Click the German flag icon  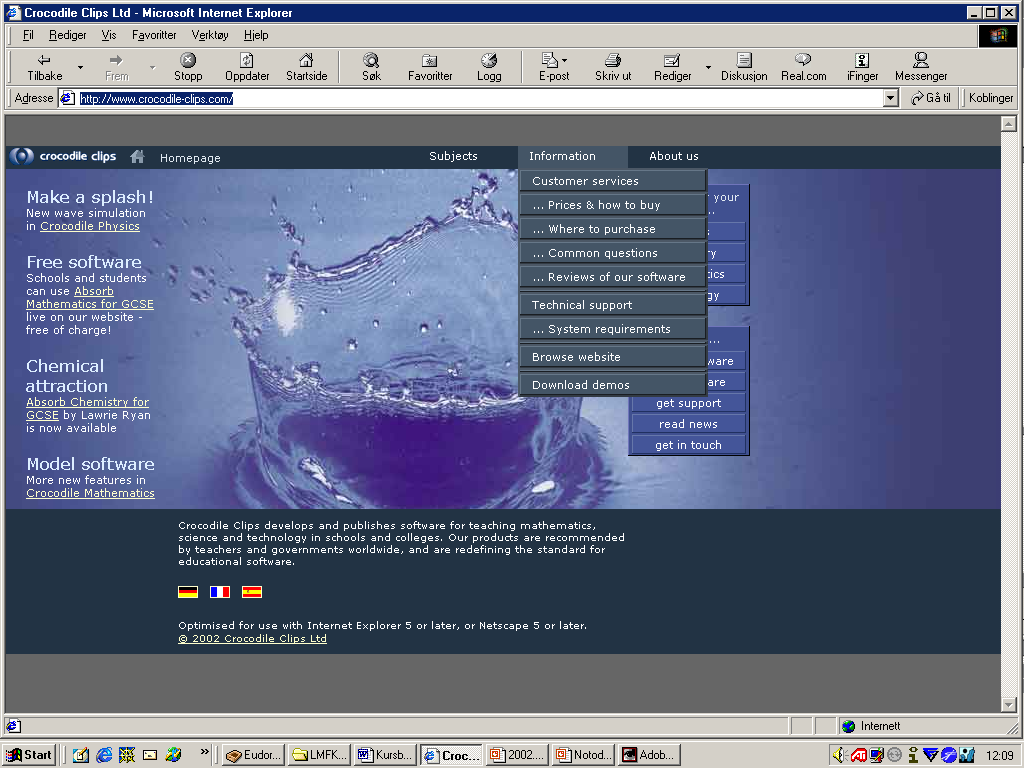pyautogui.click(x=188, y=592)
